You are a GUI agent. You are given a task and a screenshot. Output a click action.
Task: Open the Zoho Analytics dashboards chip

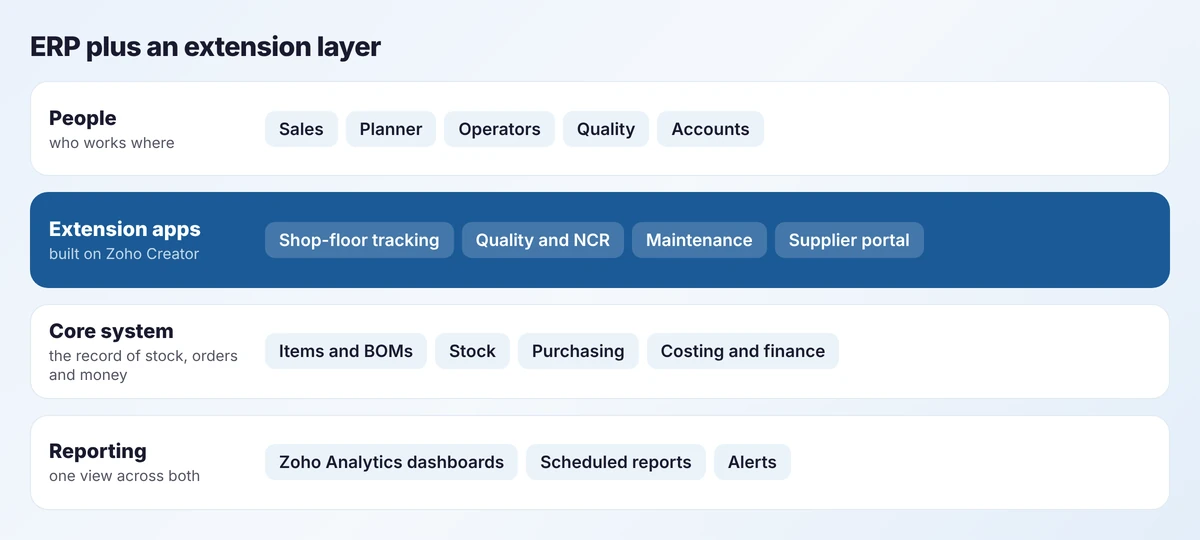391,462
